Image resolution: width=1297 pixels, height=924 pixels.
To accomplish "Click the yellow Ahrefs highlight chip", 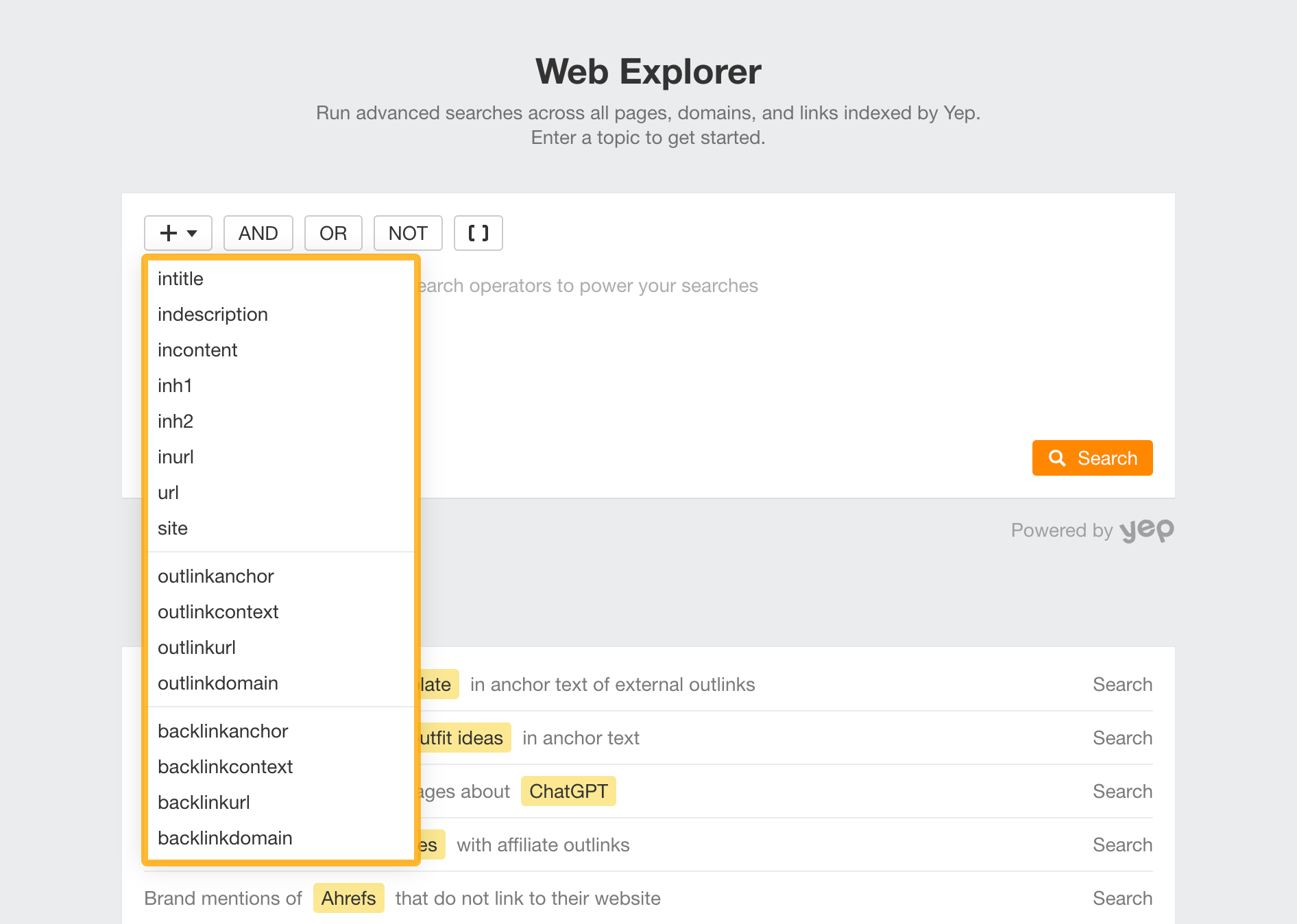I will pos(348,898).
